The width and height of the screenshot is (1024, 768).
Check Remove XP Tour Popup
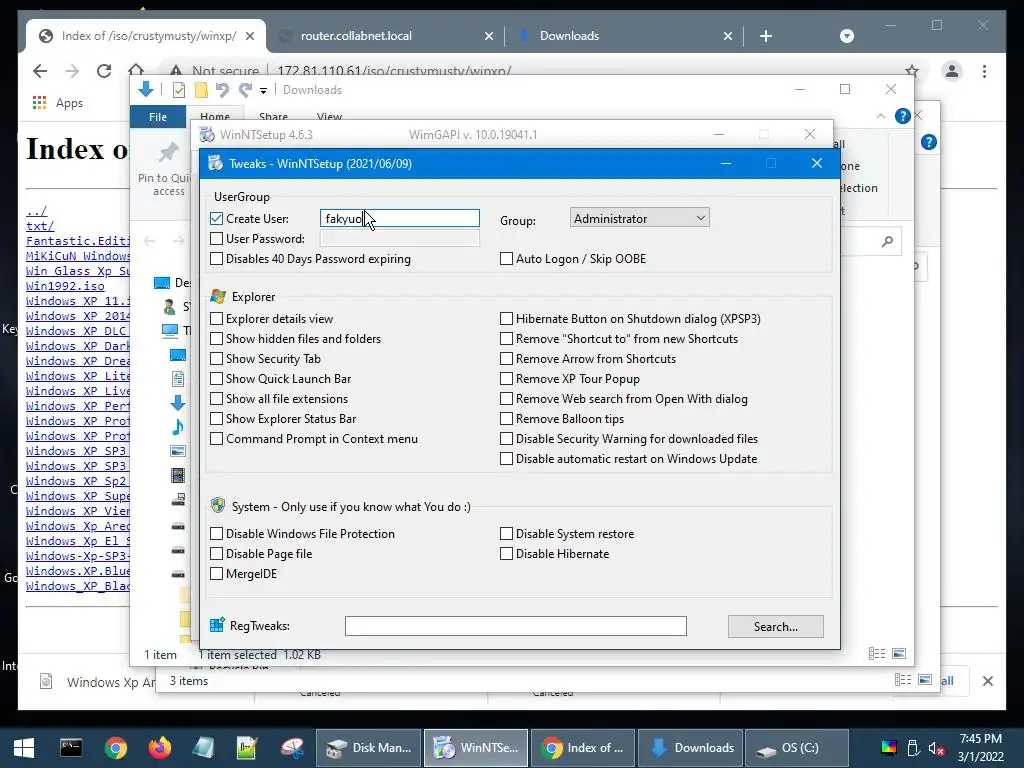coord(506,379)
